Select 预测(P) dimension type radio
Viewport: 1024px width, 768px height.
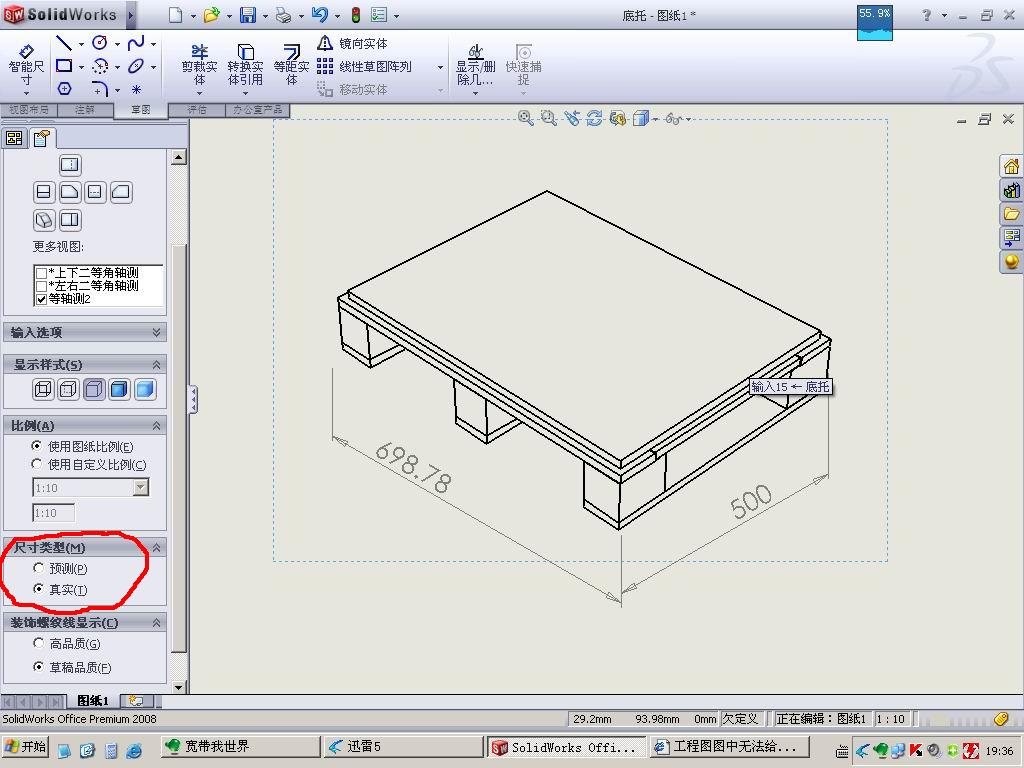point(39,568)
